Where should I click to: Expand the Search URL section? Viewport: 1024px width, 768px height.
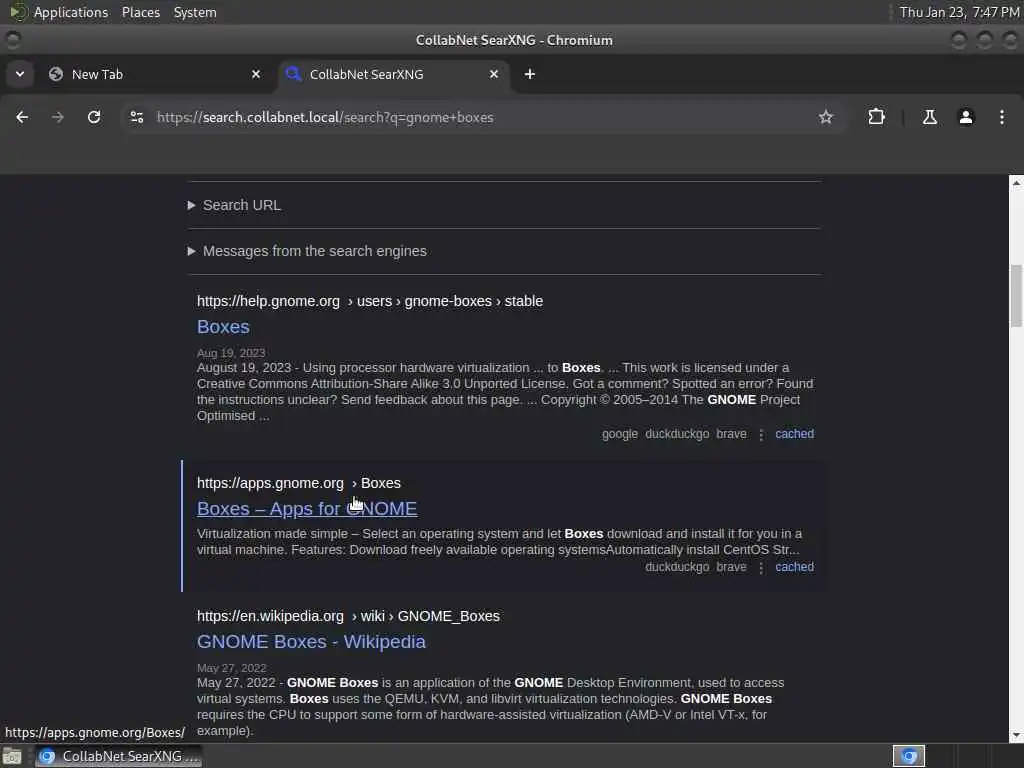tap(242, 205)
